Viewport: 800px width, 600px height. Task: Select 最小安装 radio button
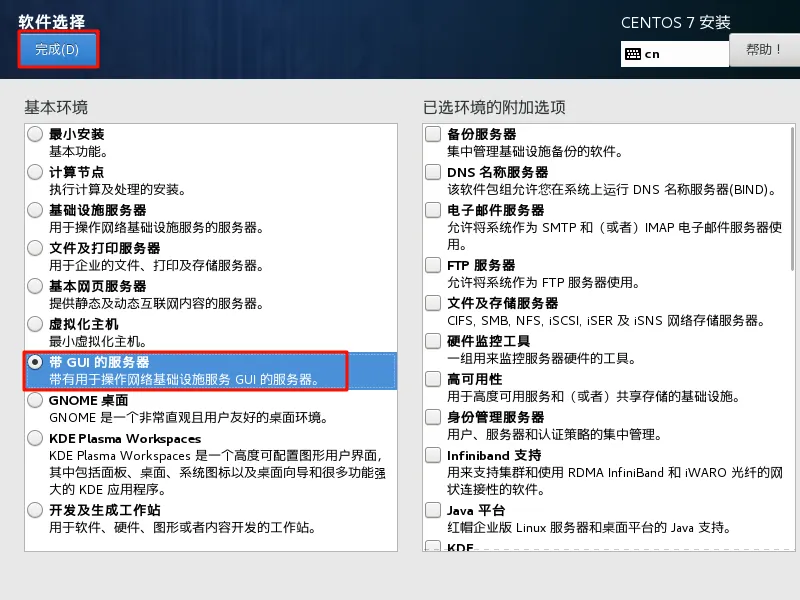tap(35, 134)
